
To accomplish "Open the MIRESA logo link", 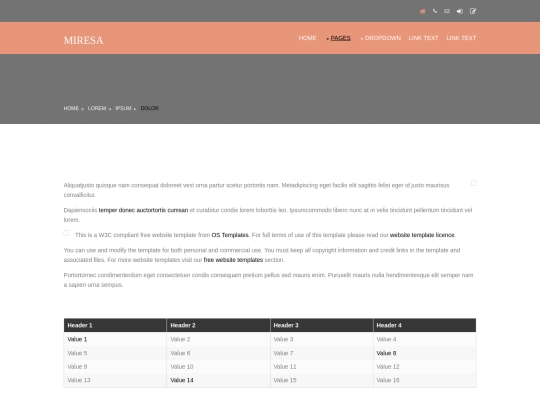I will pos(83,40).
